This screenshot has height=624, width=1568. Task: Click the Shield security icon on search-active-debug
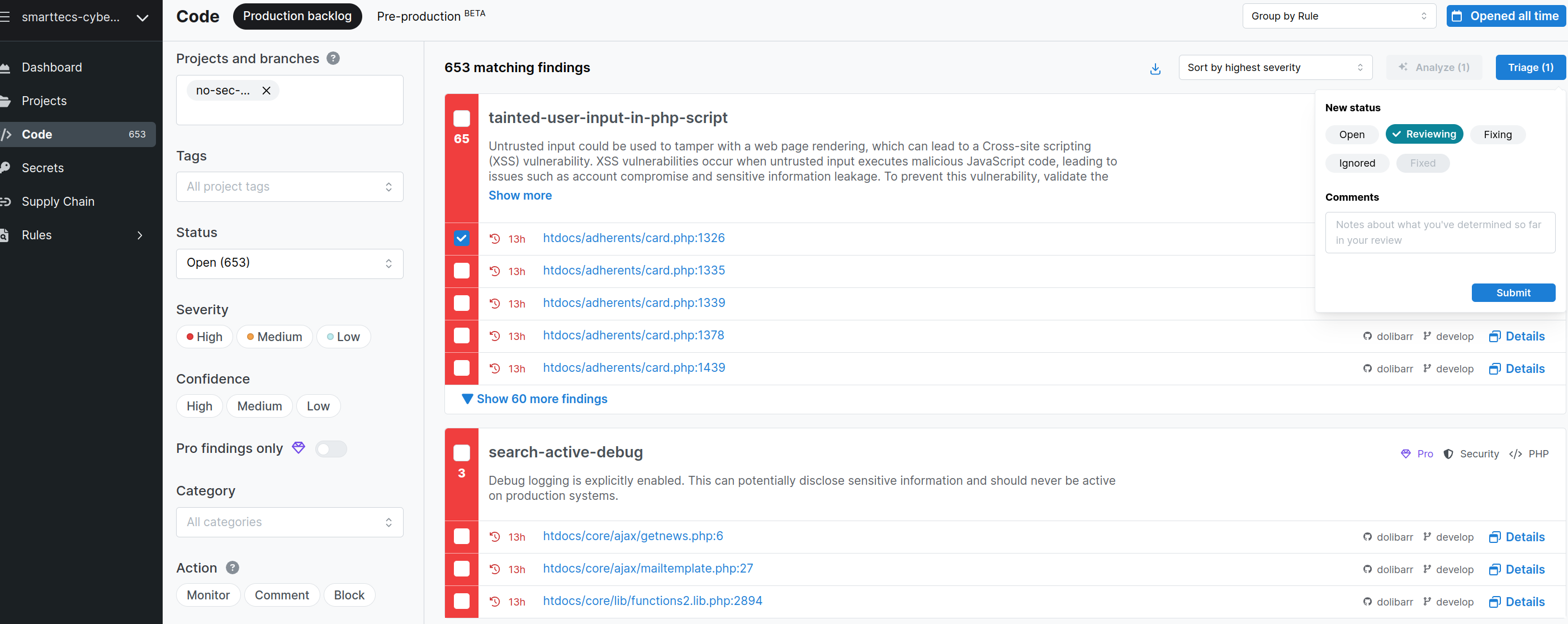click(x=1448, y=453)
